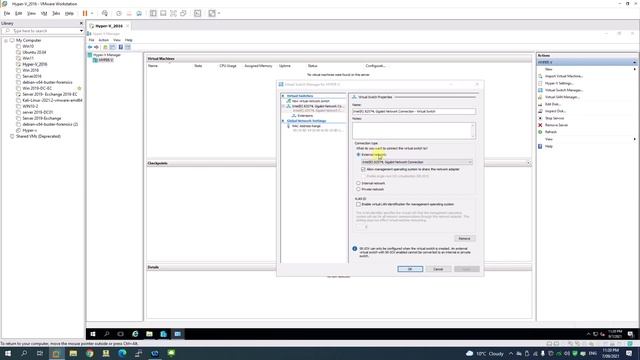Image resolution: width=640 pixels, height=360 pixels.
Task: Select Extensions under the virtual switch
Action: point(305,116)
